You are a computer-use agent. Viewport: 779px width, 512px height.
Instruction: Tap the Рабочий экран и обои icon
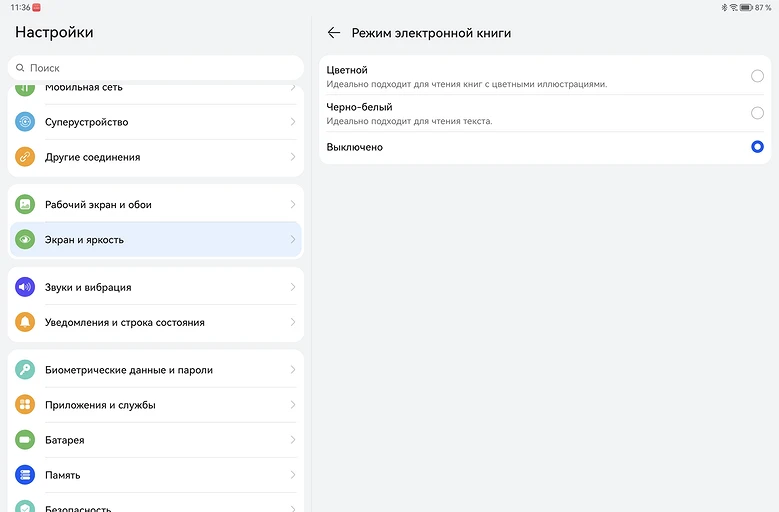point(25,204)
